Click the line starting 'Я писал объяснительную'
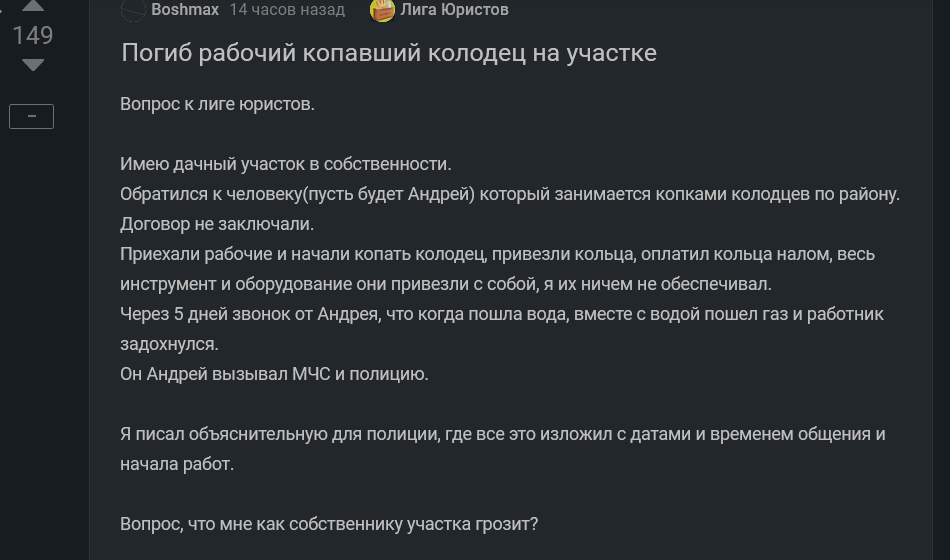 coord(502,434)
